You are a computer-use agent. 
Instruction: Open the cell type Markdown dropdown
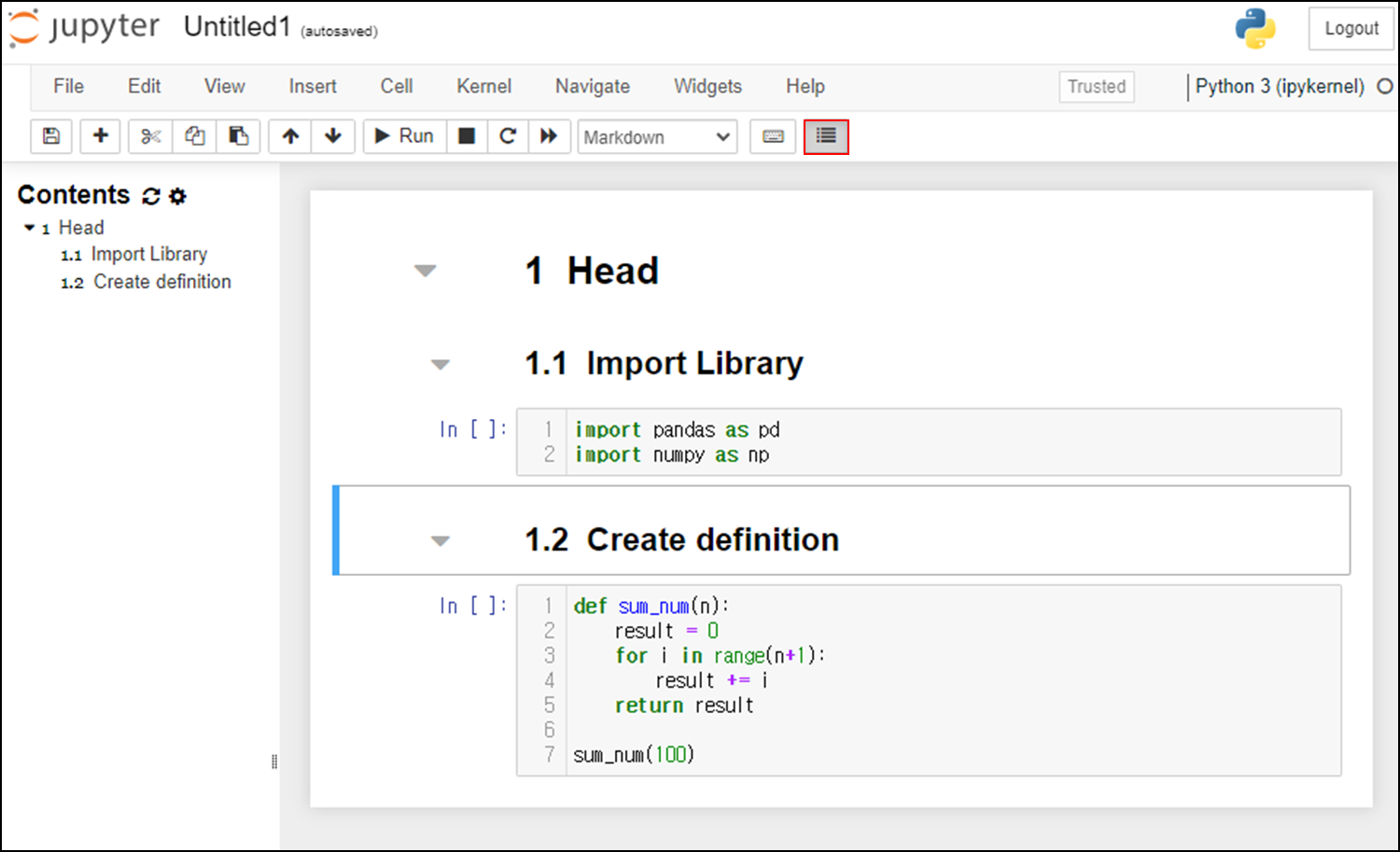click(x=657, y=137)
